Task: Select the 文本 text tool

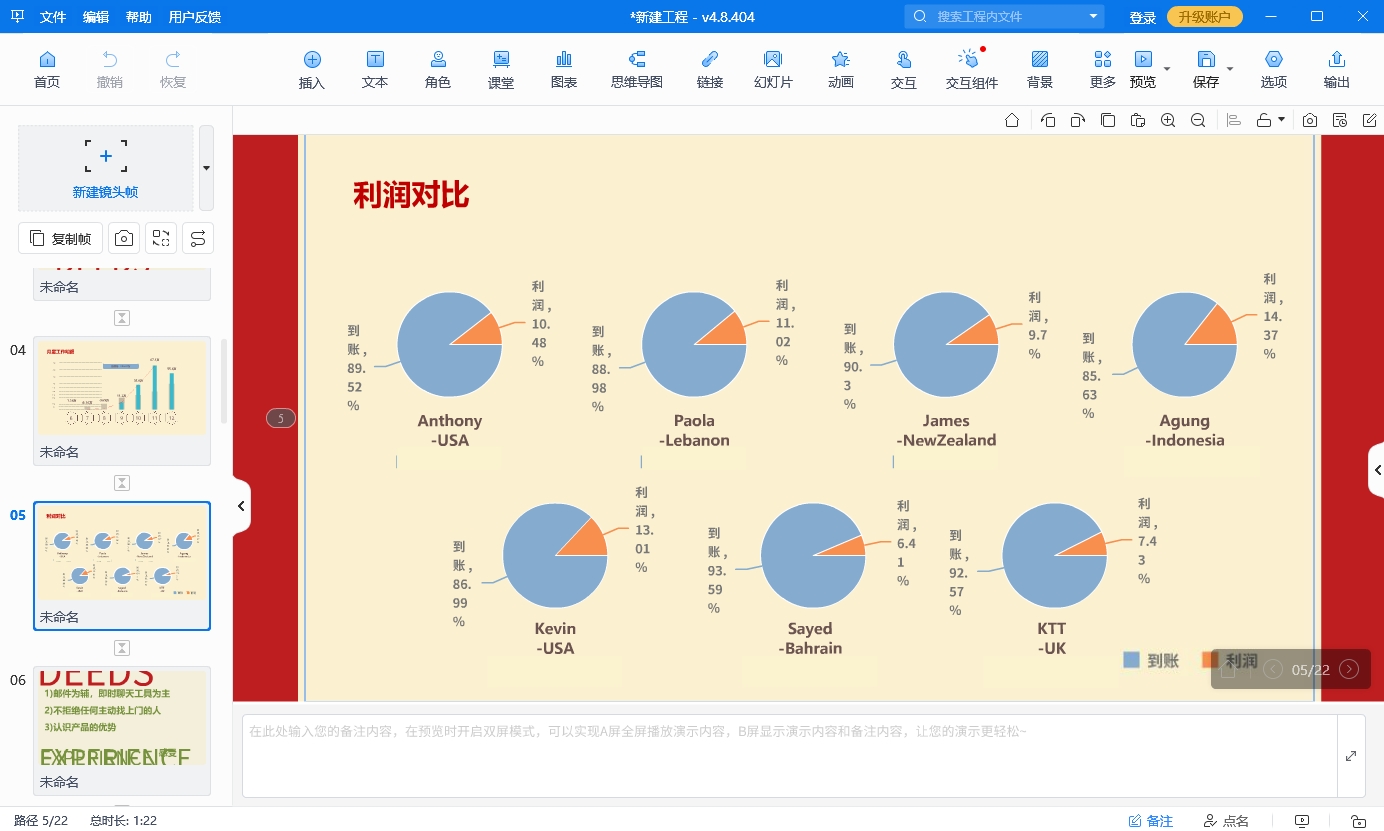Action: coord(375,69)
